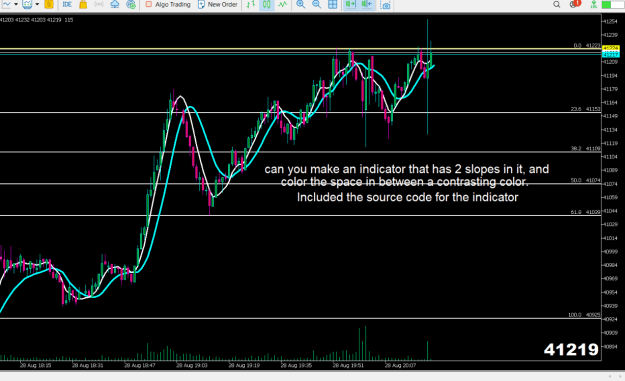Toggle the chart auto scroll button
The width and height of the screenshot is (625, 381).
(350, 4)
